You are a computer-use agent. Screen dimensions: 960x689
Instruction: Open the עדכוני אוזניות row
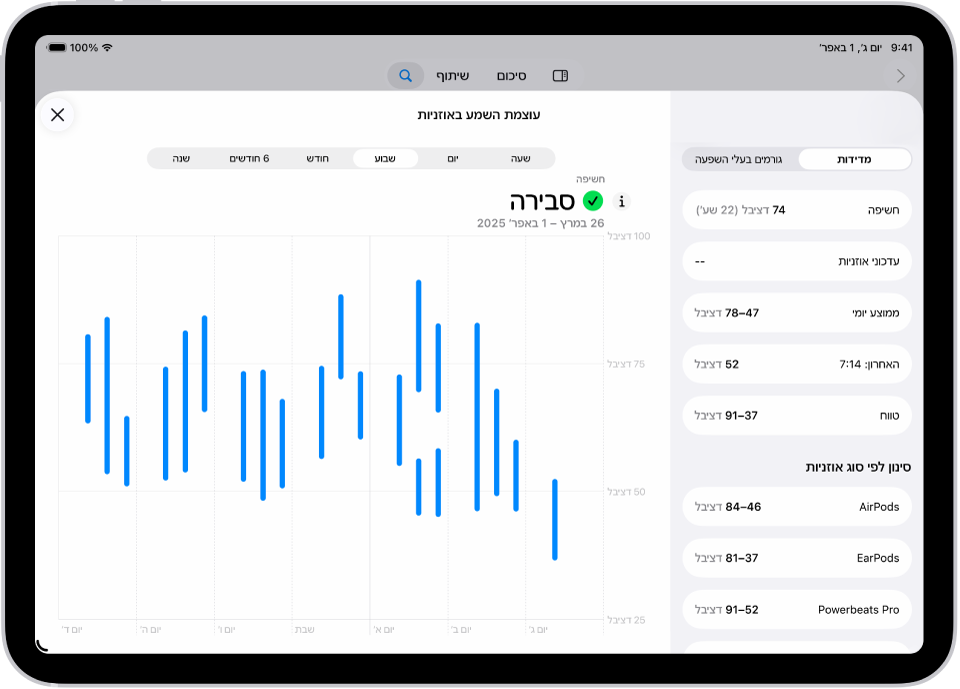797,262
